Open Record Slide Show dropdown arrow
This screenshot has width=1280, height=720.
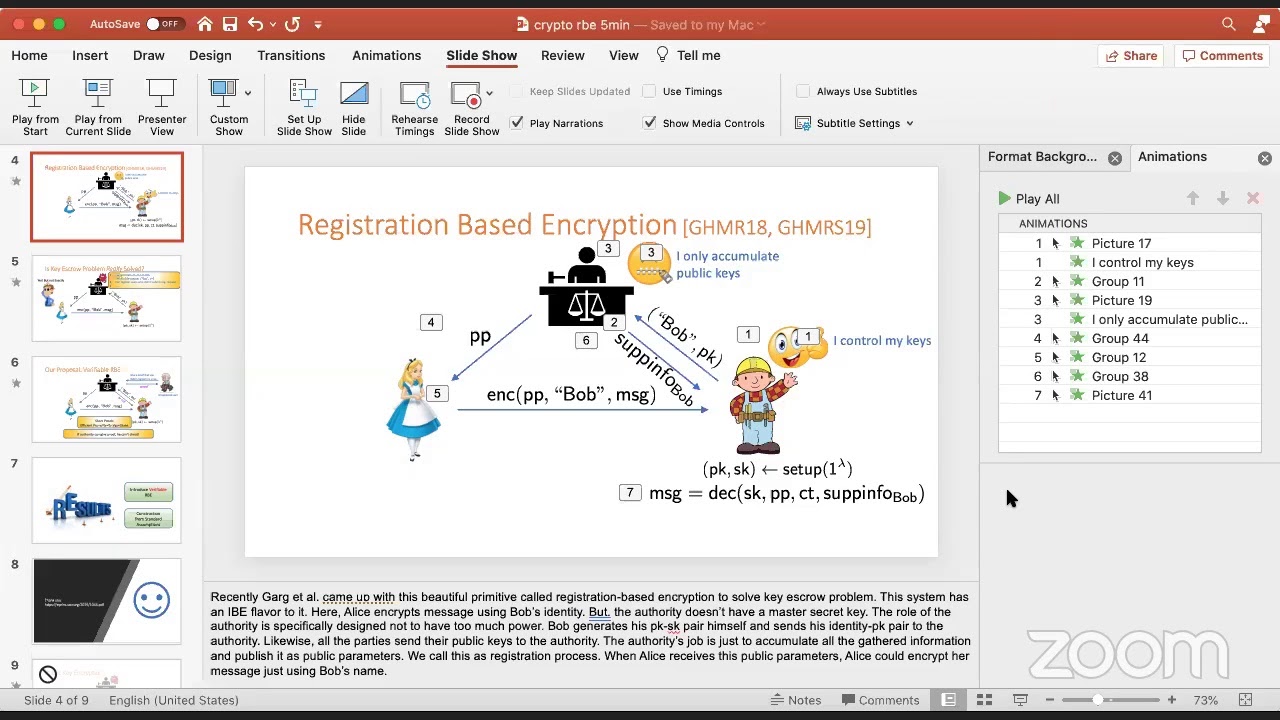[489, 93]
